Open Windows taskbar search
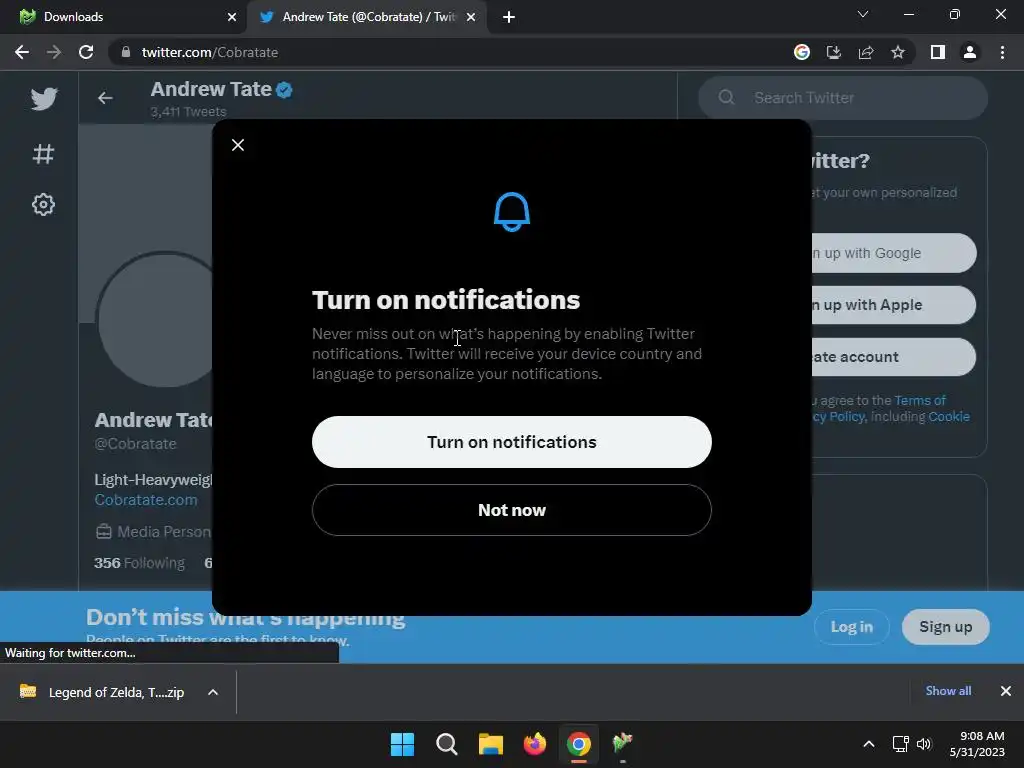This screenshot has width=1024, height=768. click(447, 744)
